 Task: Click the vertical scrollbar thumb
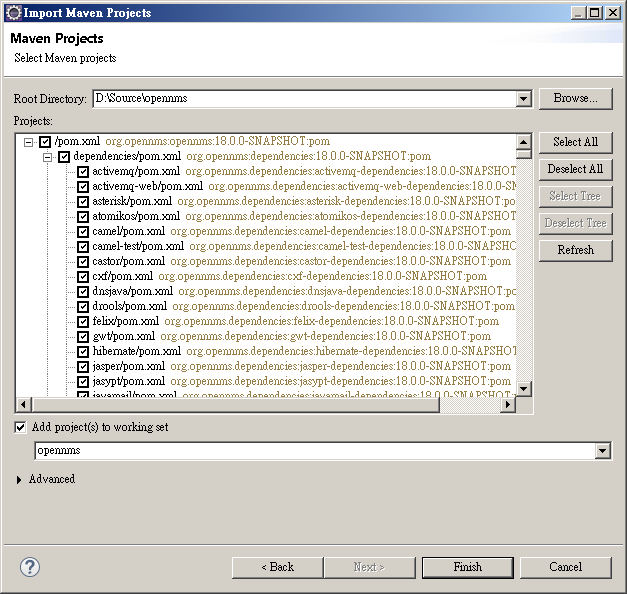click(x=523, y=154)
